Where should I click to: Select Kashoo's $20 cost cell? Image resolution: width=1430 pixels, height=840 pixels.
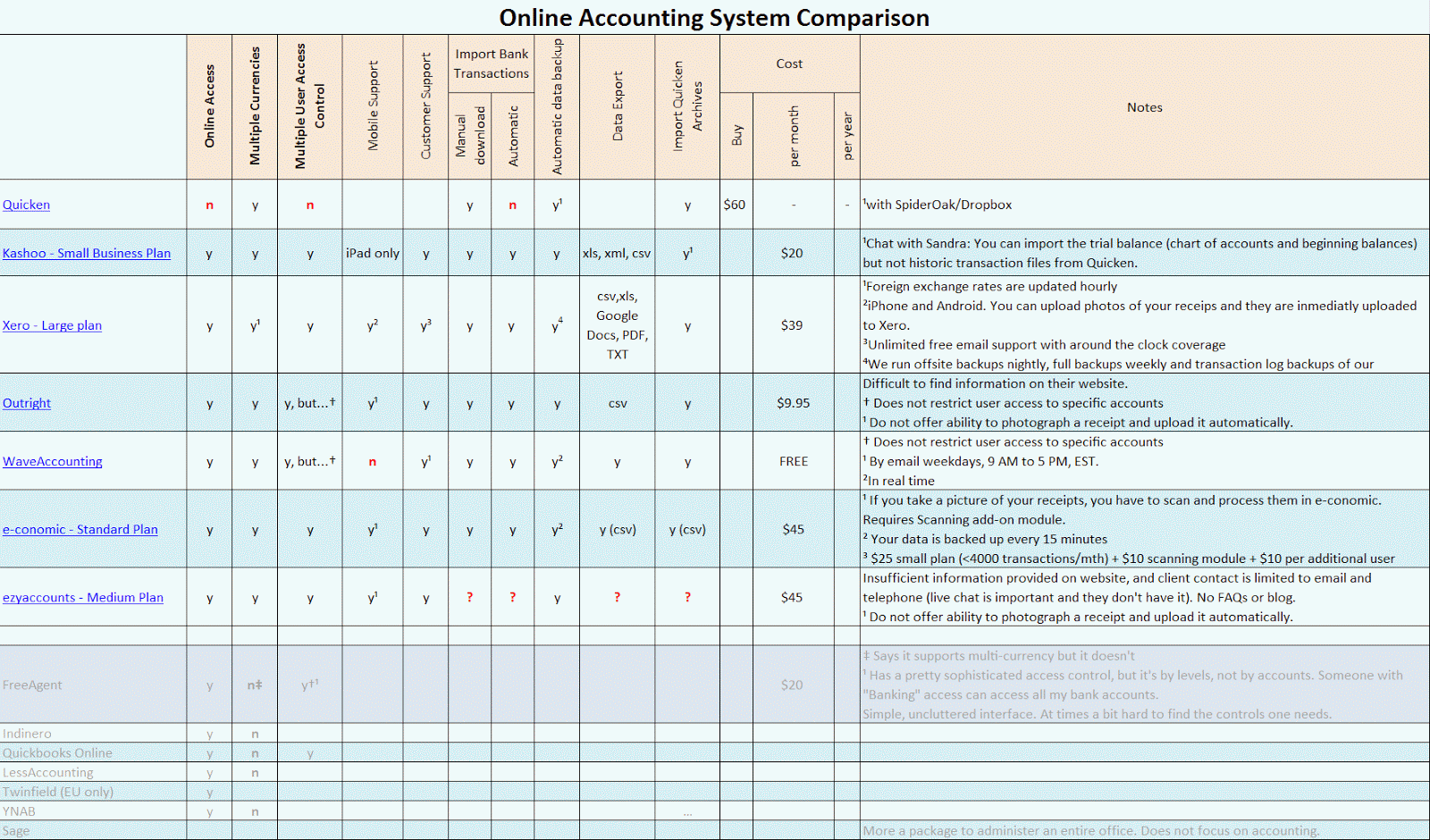coord(792,253)
